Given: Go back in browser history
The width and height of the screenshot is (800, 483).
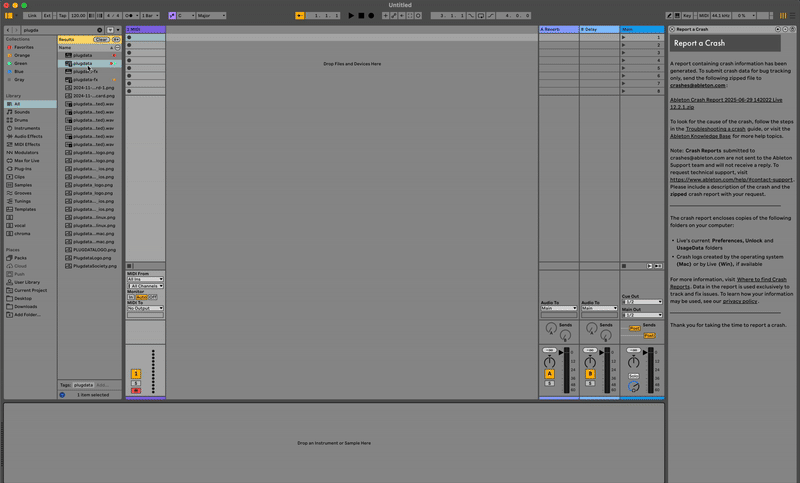Looking at the screenshot, I should coord(8,30).
